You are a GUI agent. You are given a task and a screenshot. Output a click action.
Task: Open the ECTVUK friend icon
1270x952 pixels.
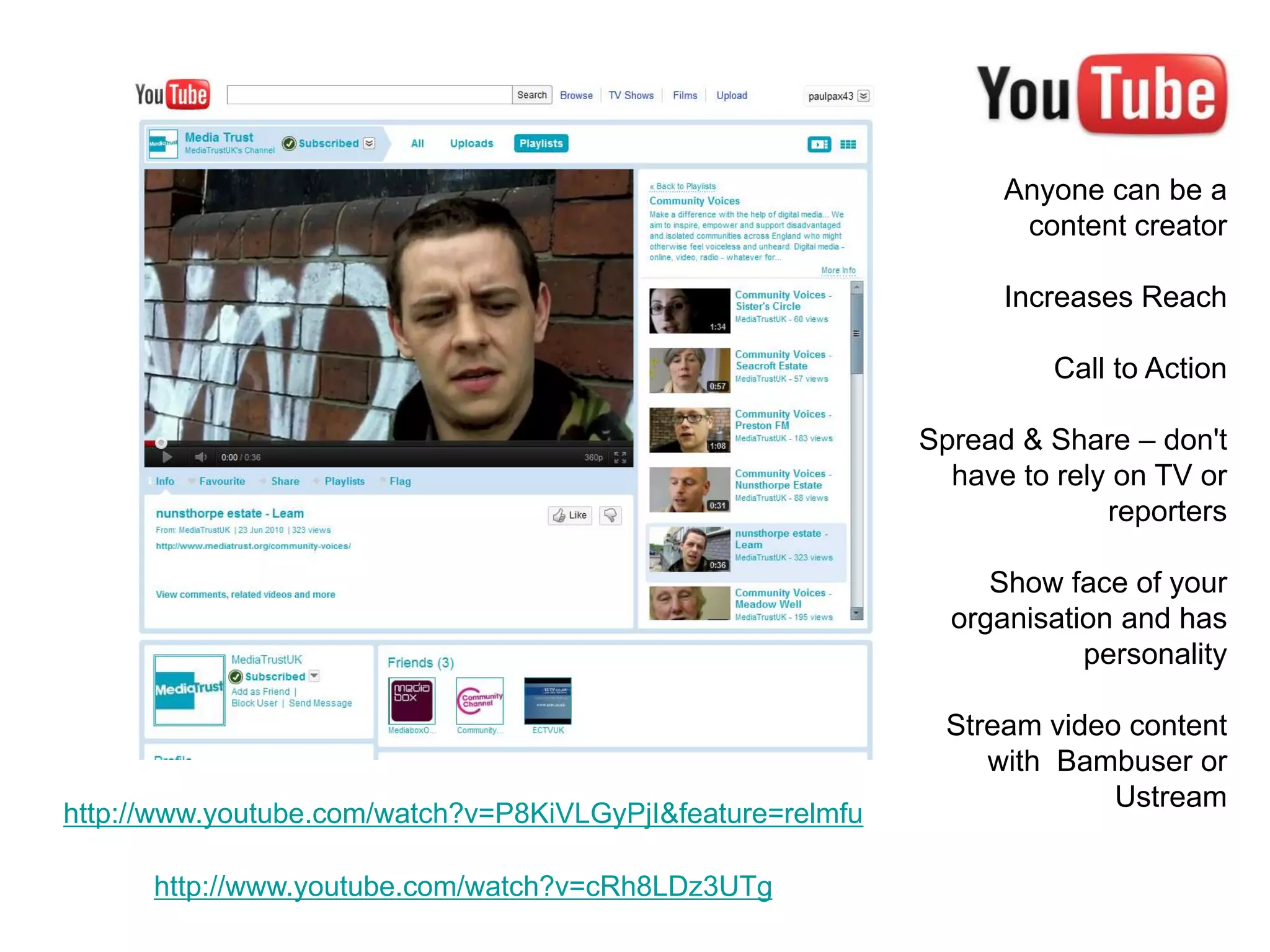[x=548, y=700]
